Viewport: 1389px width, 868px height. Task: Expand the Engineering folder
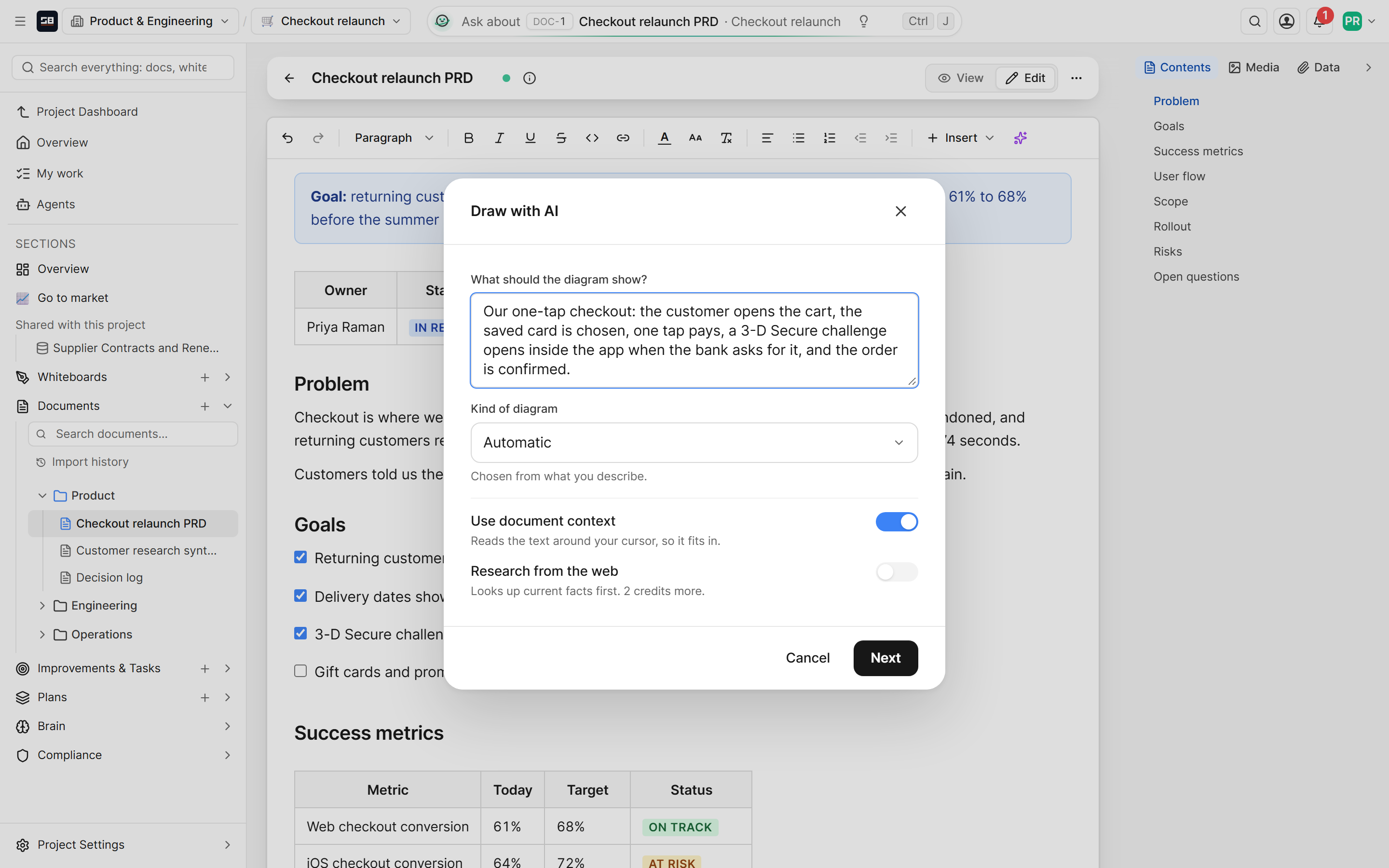42,606
